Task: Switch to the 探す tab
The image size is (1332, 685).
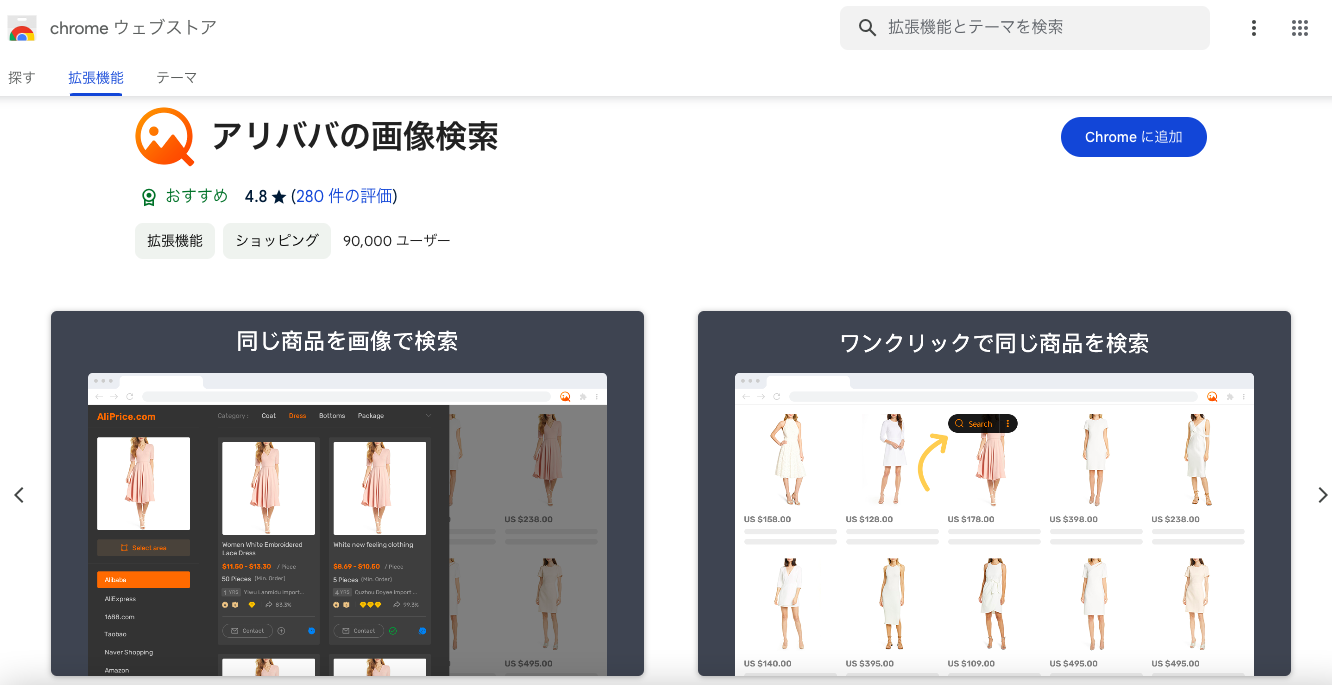Action: click(x=22, y=77)
